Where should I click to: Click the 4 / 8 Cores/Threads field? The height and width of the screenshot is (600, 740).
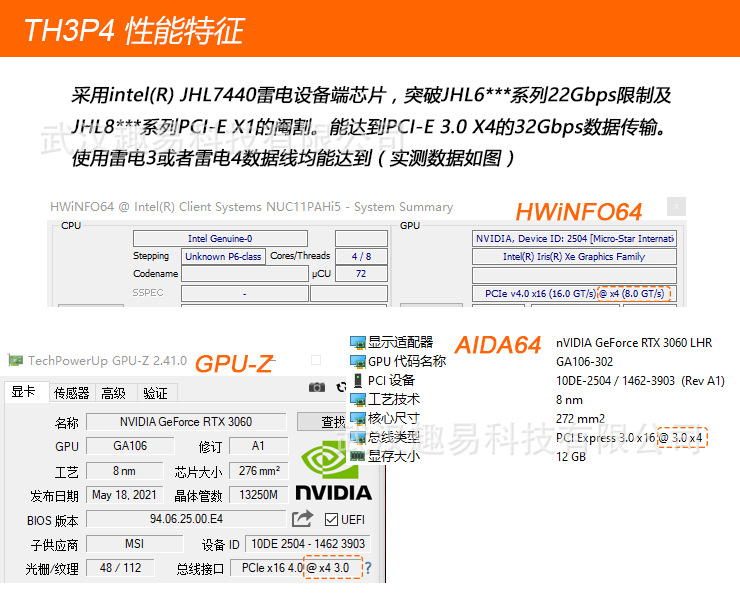(x=362, y=256)
